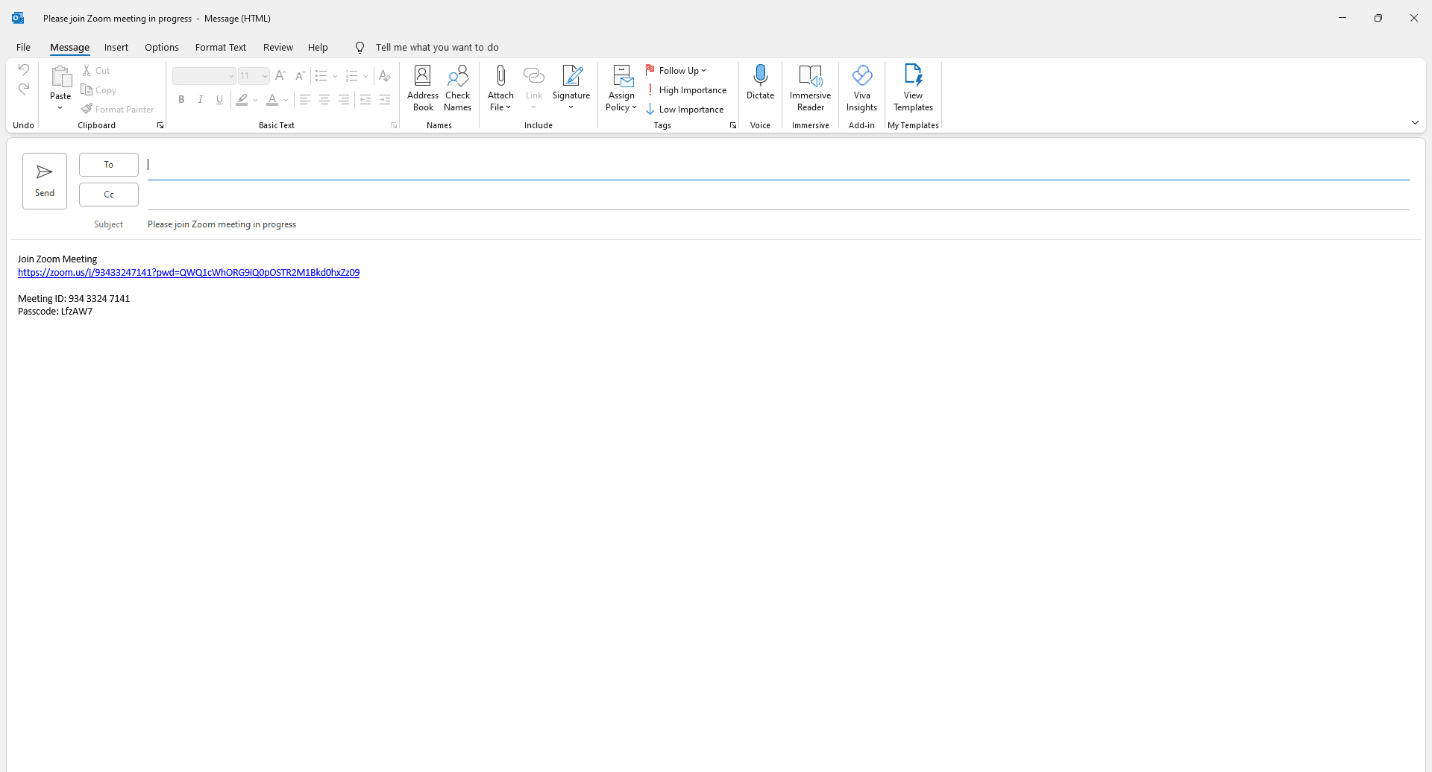Toggle Bold formatting
Image resolution: width=1432 pixels, height=772 pixels.
pyautogui.click(x=181, y=100)
